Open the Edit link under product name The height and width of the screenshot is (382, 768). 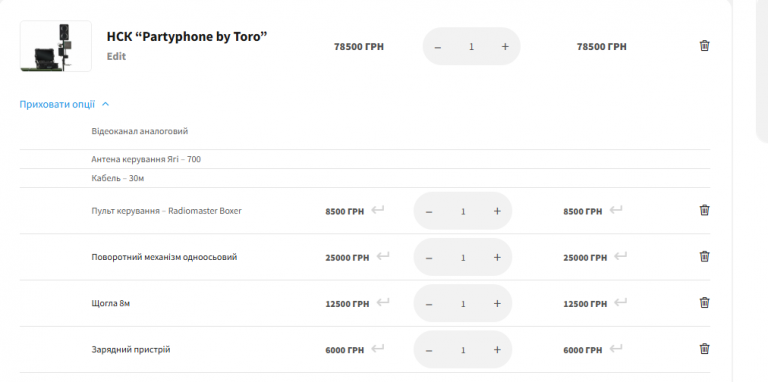pyautogui.click(x=117, y=56)
